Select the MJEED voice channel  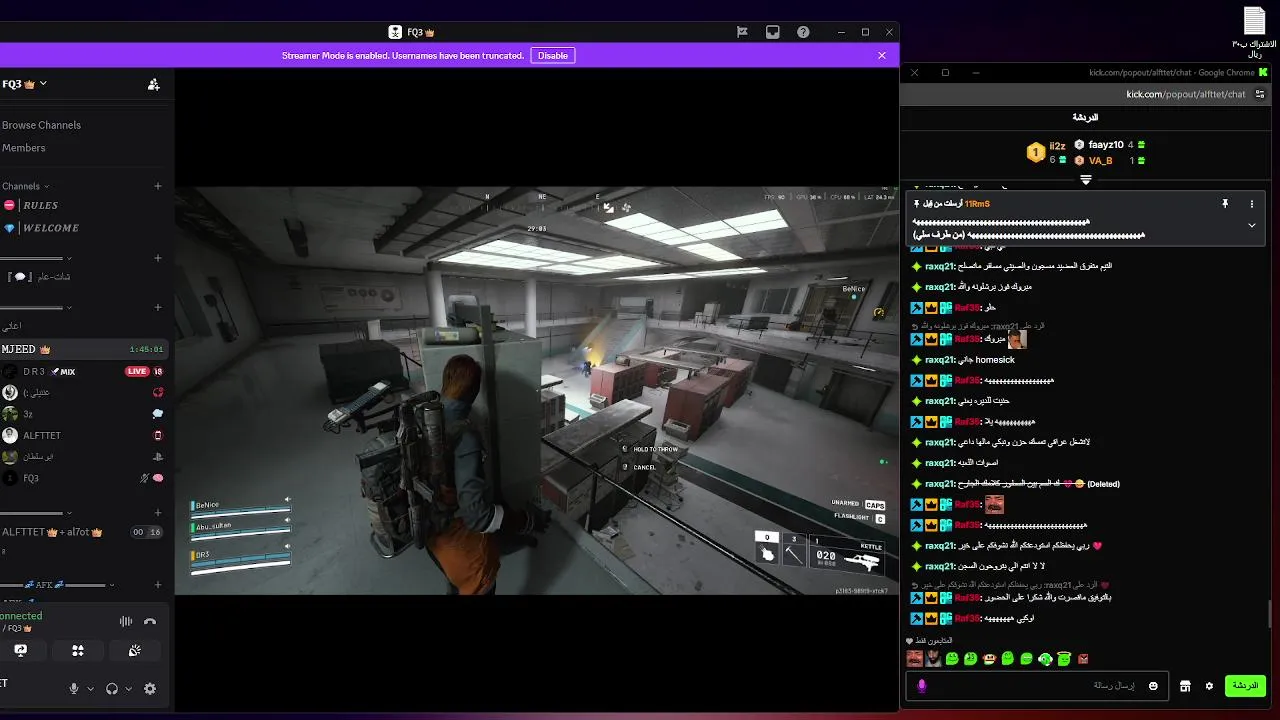point(83,349)
